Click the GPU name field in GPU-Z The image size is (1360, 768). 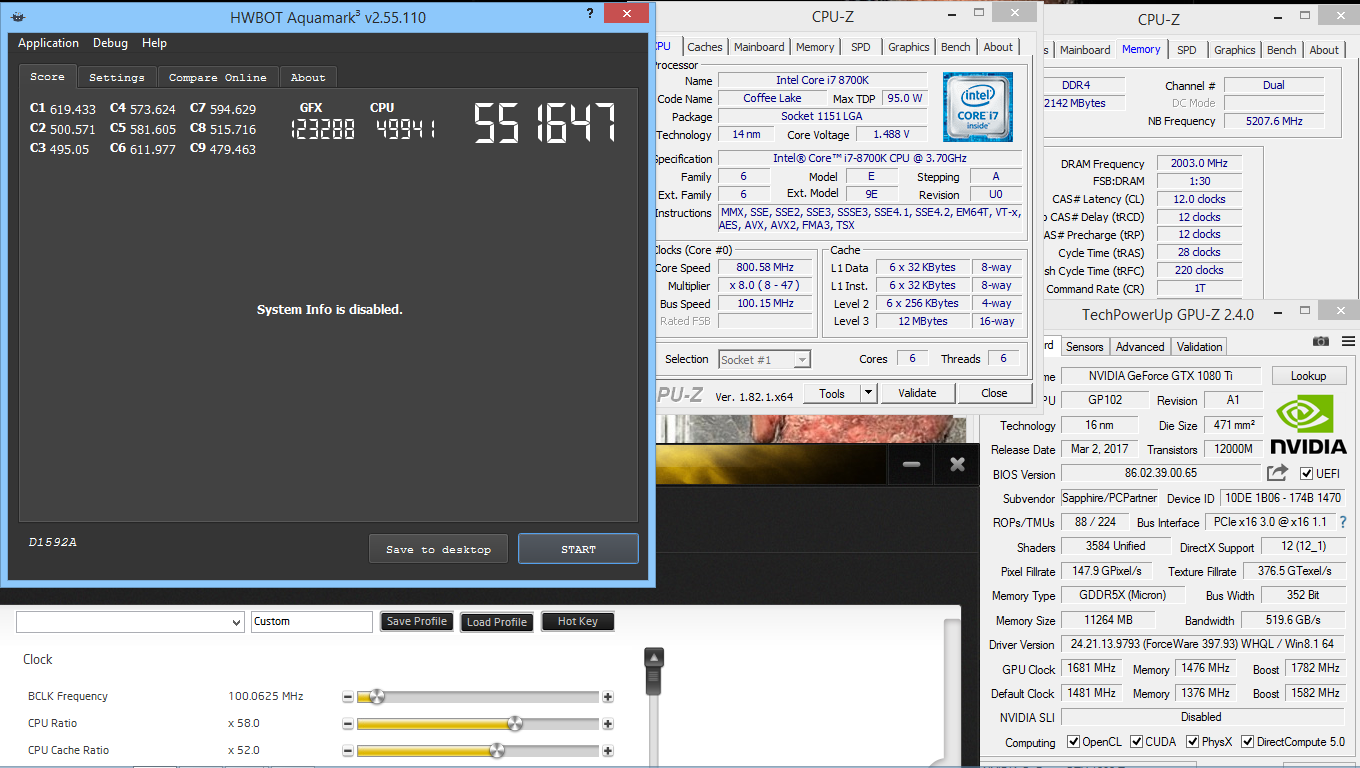point(1161,376)
